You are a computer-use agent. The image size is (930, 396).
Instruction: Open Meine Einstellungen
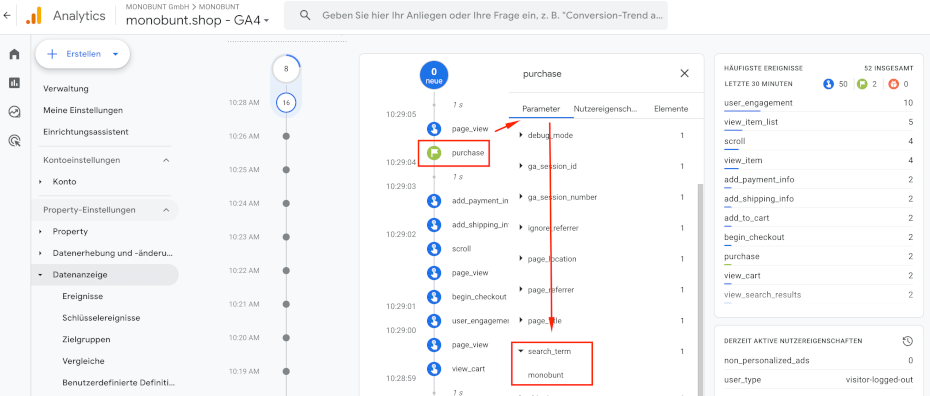(x=83, y=110)
